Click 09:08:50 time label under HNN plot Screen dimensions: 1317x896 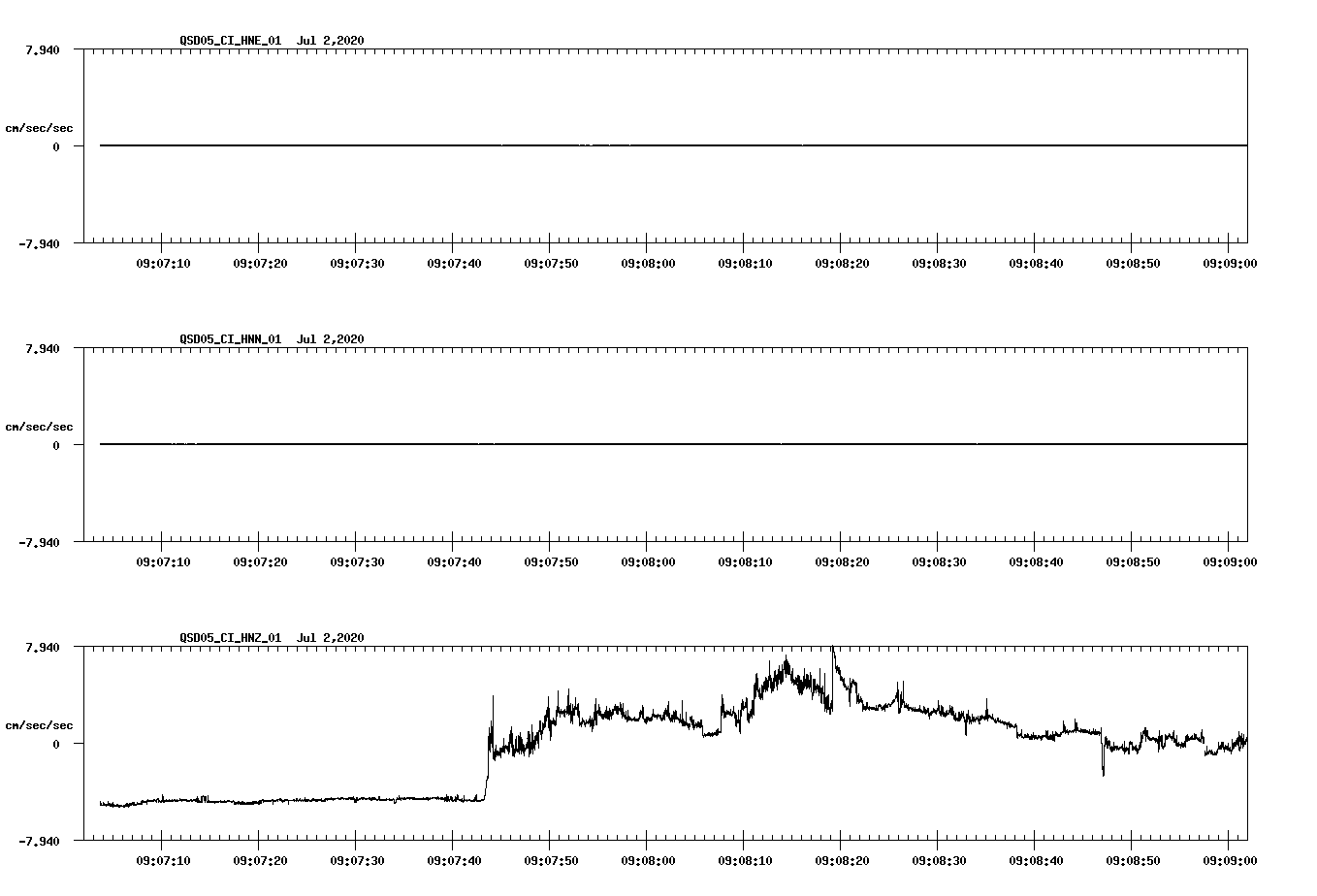point(1133,561)
